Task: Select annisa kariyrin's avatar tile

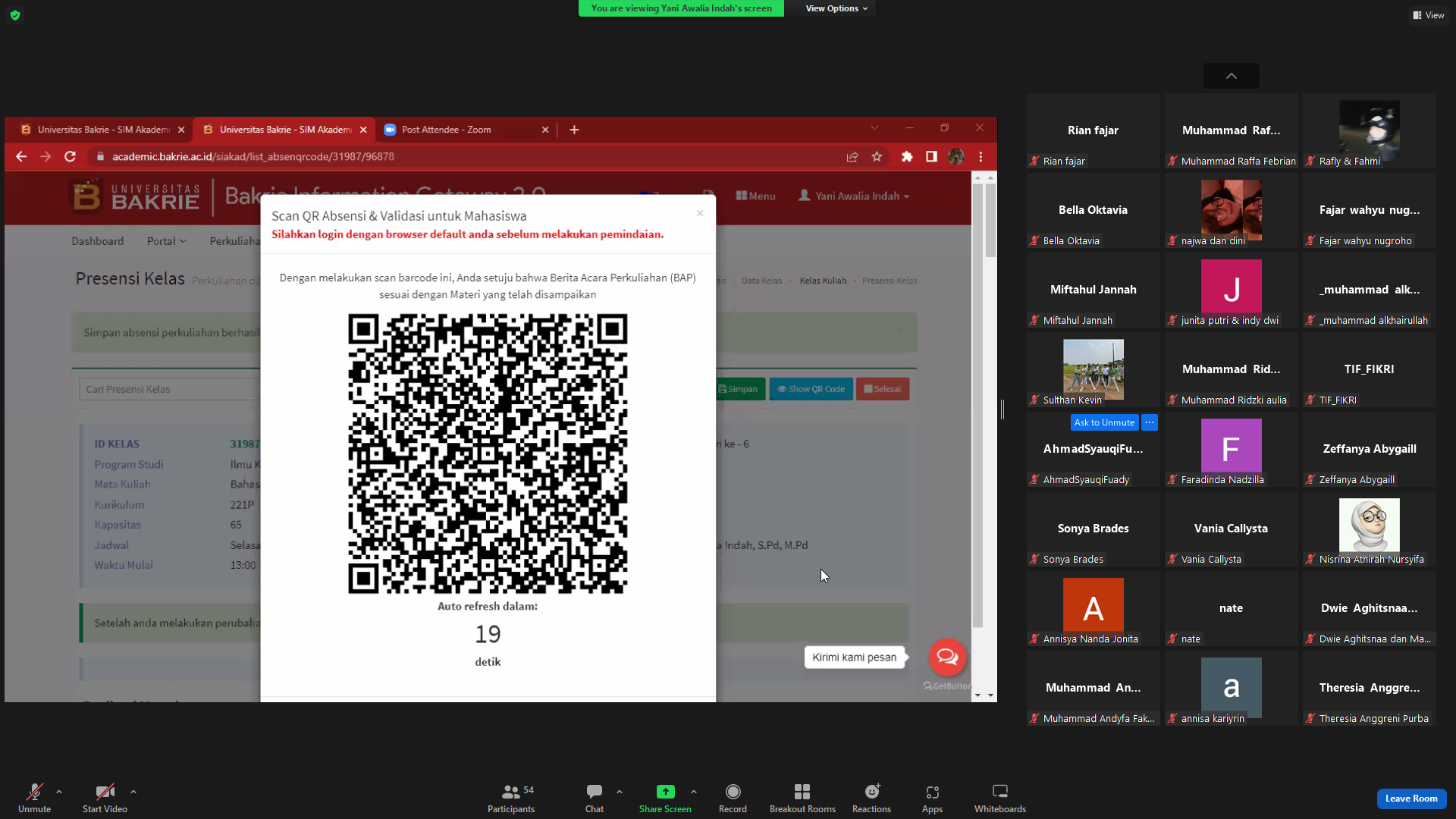Action: click(x=1231, y=688)
